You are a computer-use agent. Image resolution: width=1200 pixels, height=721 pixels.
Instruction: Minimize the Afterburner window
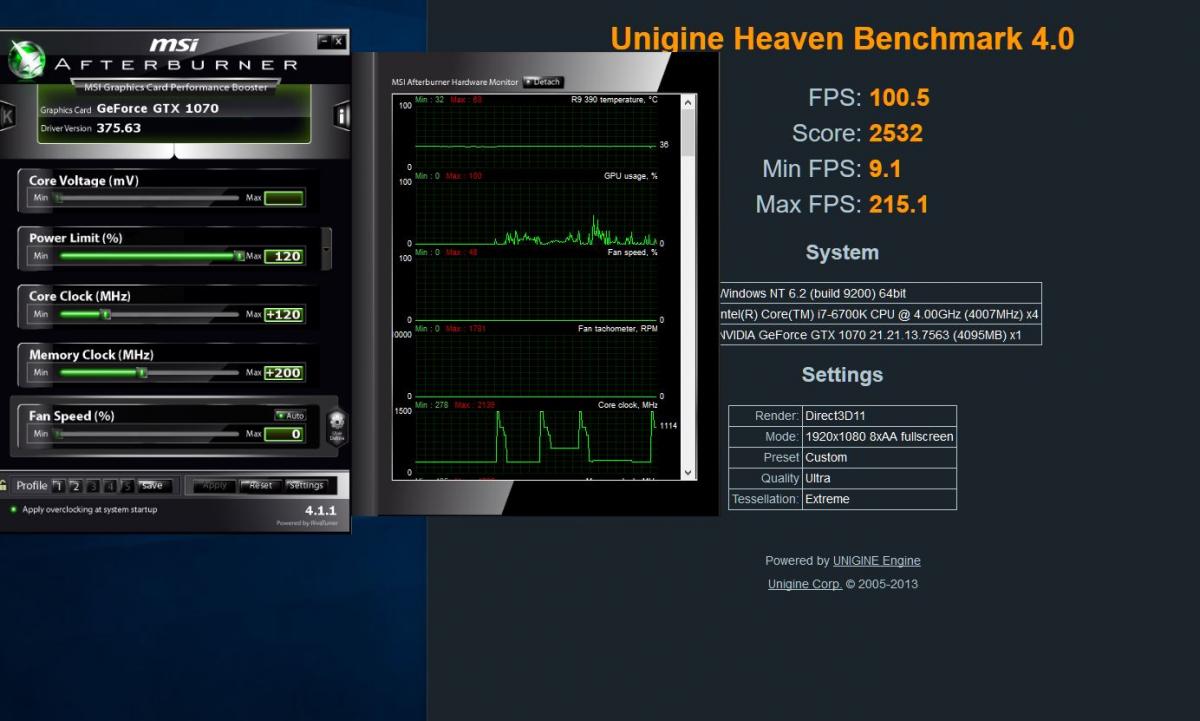323,41
